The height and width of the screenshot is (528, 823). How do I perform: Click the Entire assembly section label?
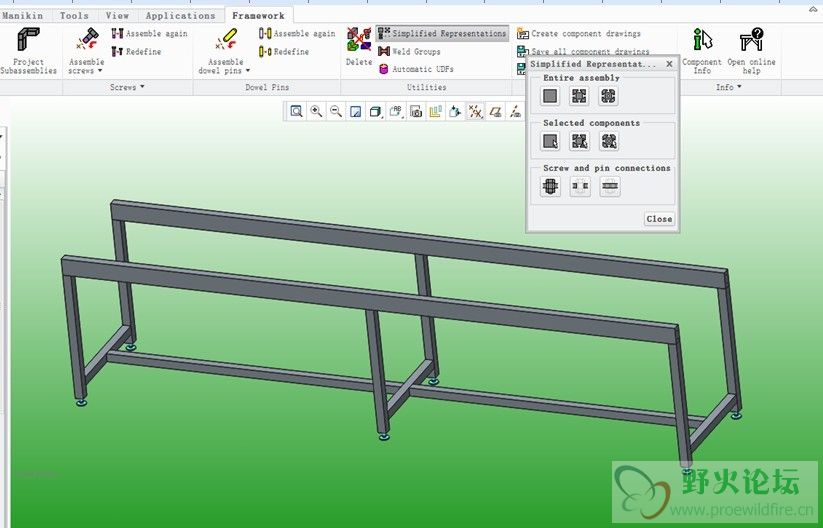(582, 78)
